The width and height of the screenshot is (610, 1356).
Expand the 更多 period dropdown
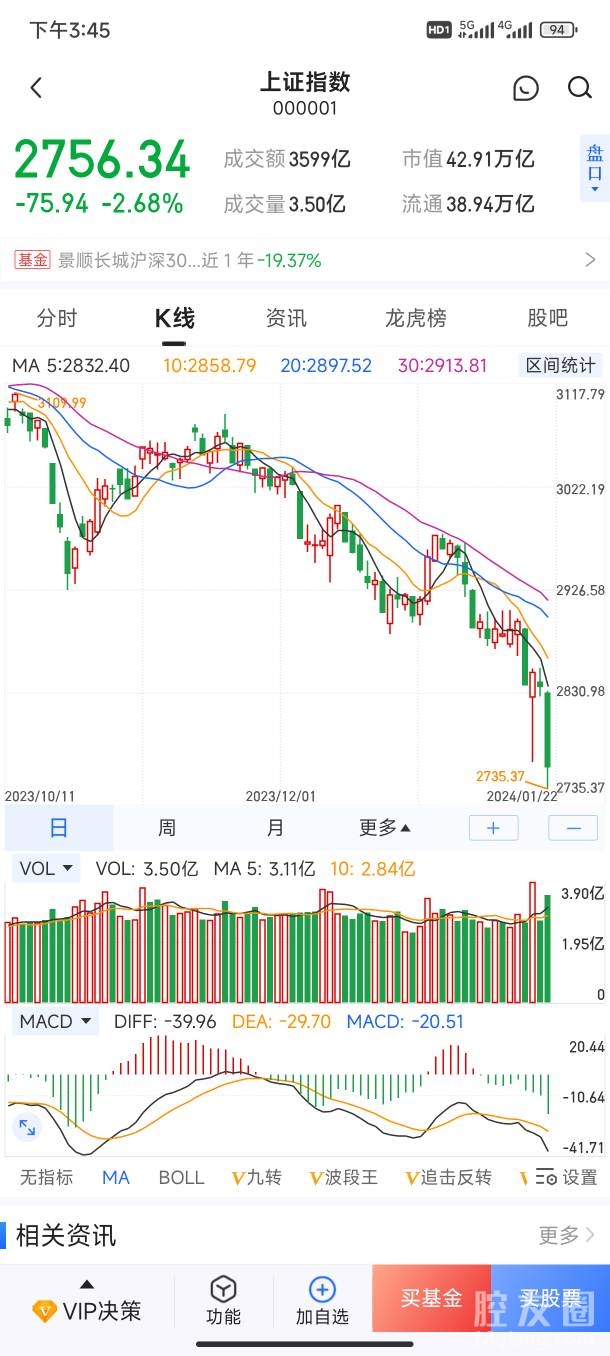pyautogui.click(x=385, y=828)
